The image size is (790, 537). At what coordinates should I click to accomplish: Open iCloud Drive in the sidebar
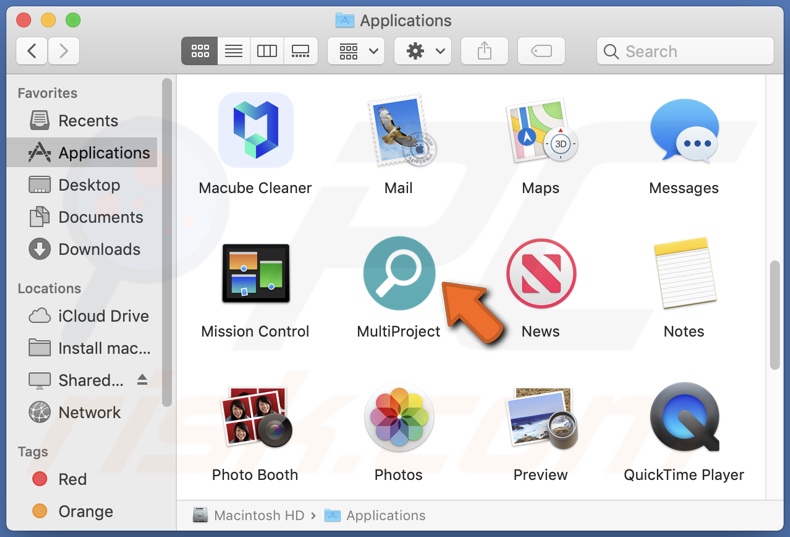pos(82,316)
